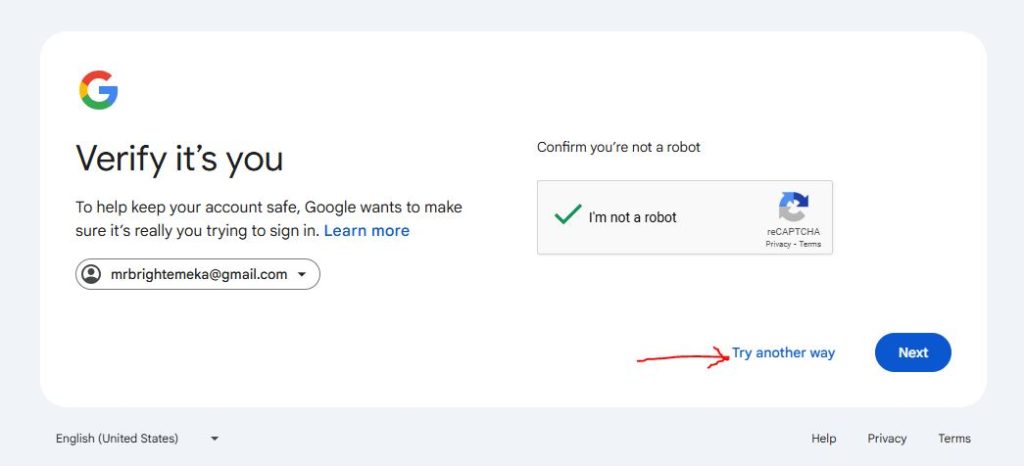
Task: Open footer Terms page
Action: (954, 439)
